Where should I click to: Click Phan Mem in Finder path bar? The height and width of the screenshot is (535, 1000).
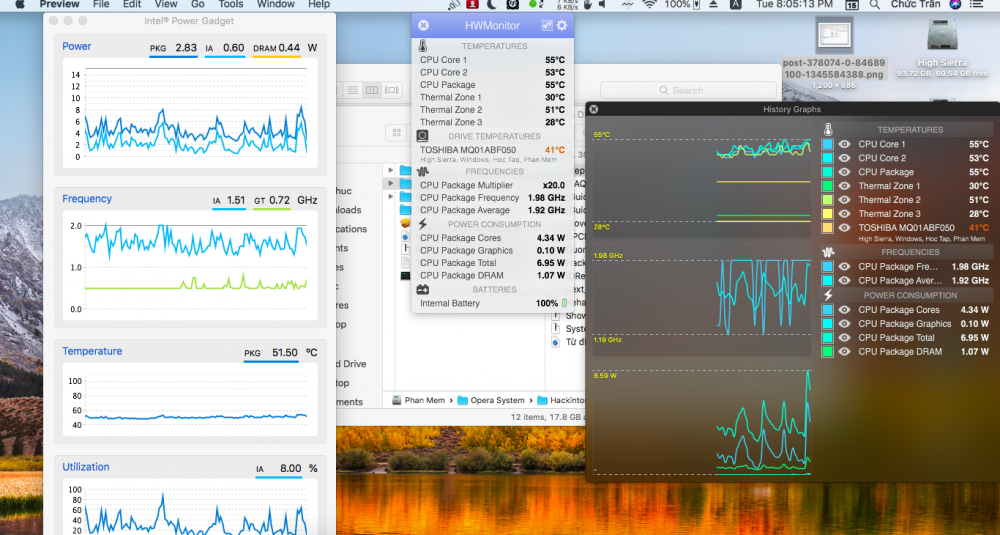coord(418,400)
